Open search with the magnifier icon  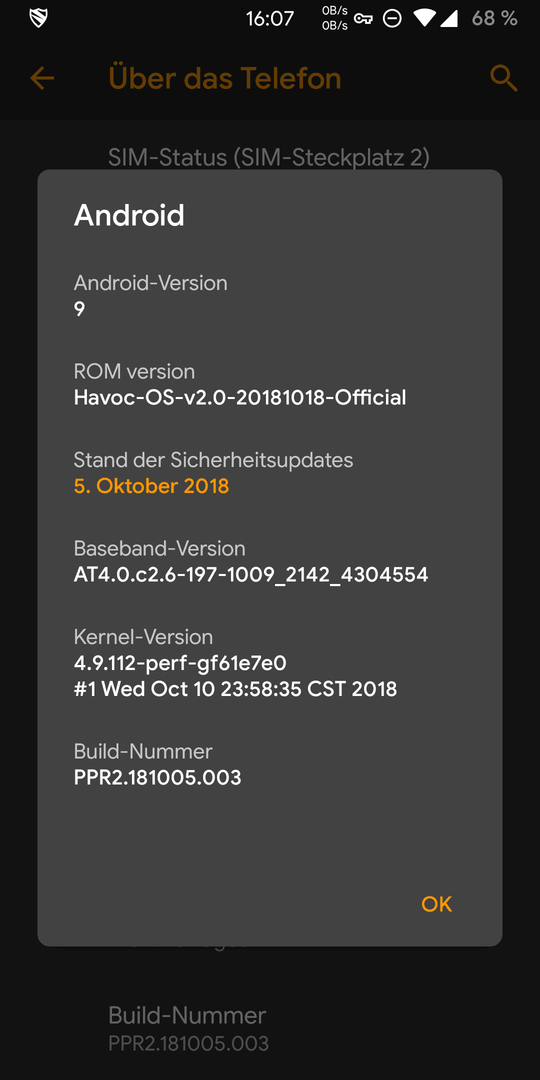tap(503, 79)
